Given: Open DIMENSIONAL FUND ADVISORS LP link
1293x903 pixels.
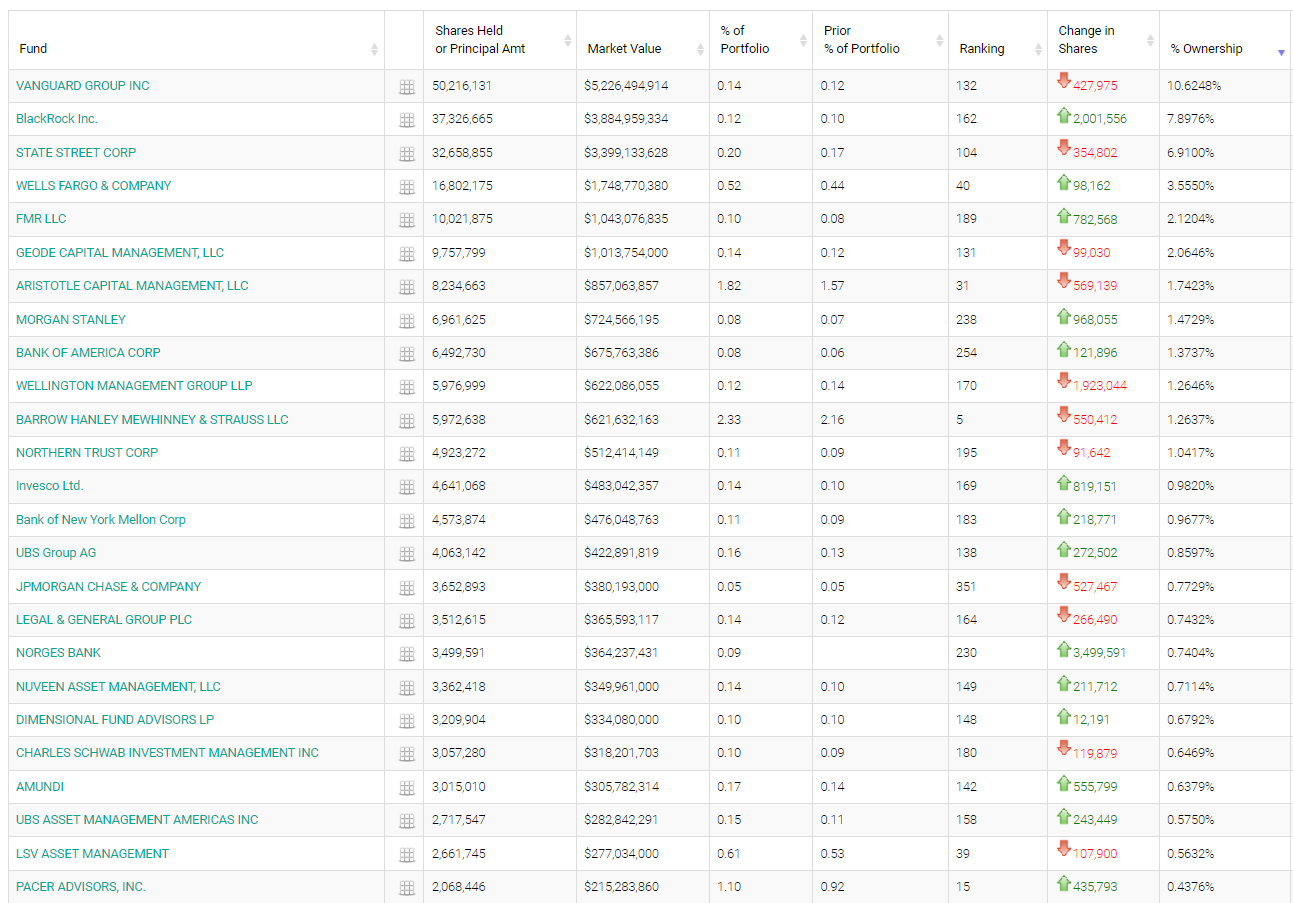Looking at the screenshot, I should click(x=115, y=720).
